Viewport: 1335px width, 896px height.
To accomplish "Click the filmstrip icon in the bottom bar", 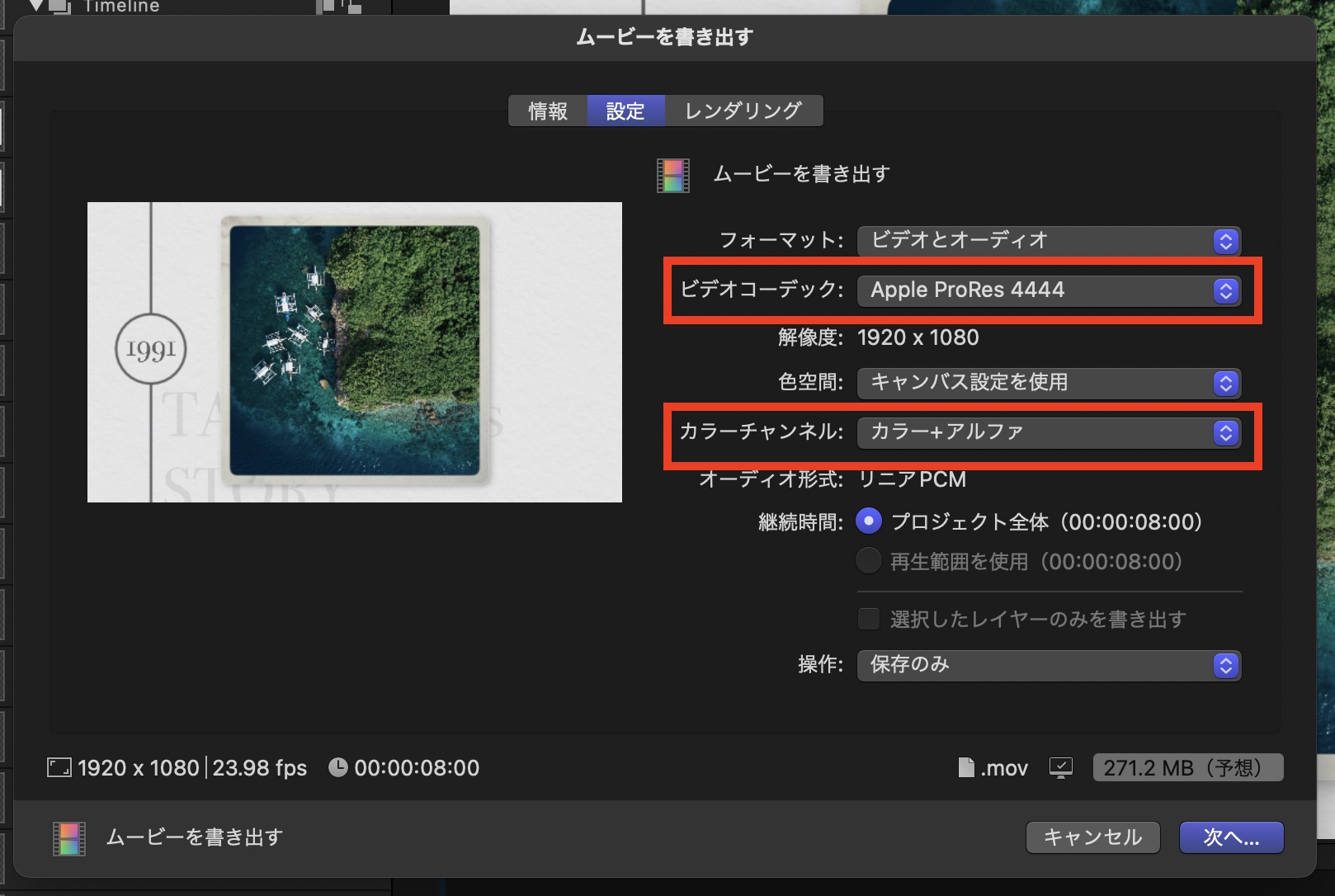I will (69, 838).
